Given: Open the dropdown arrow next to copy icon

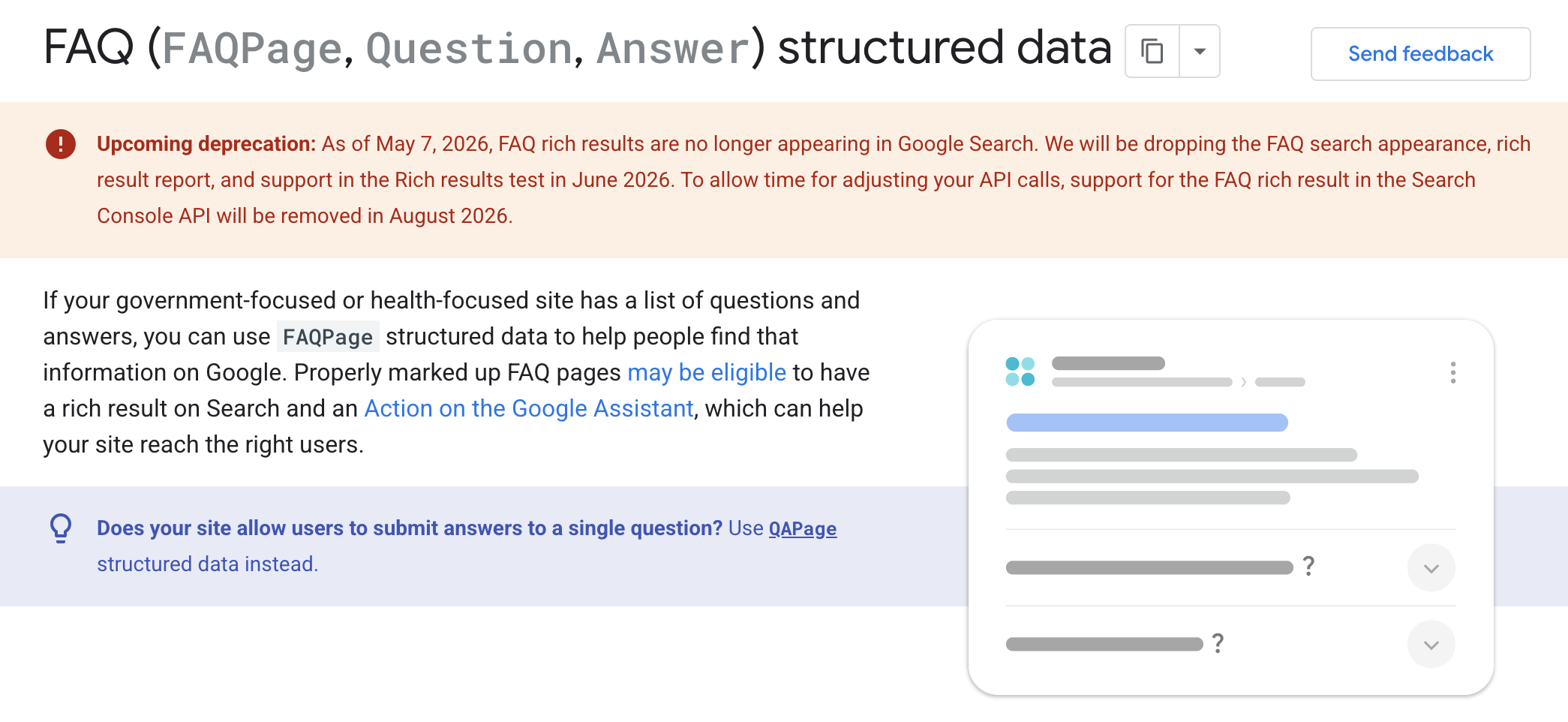Looking at the screenshot, I should click(x=1200, y=51).
